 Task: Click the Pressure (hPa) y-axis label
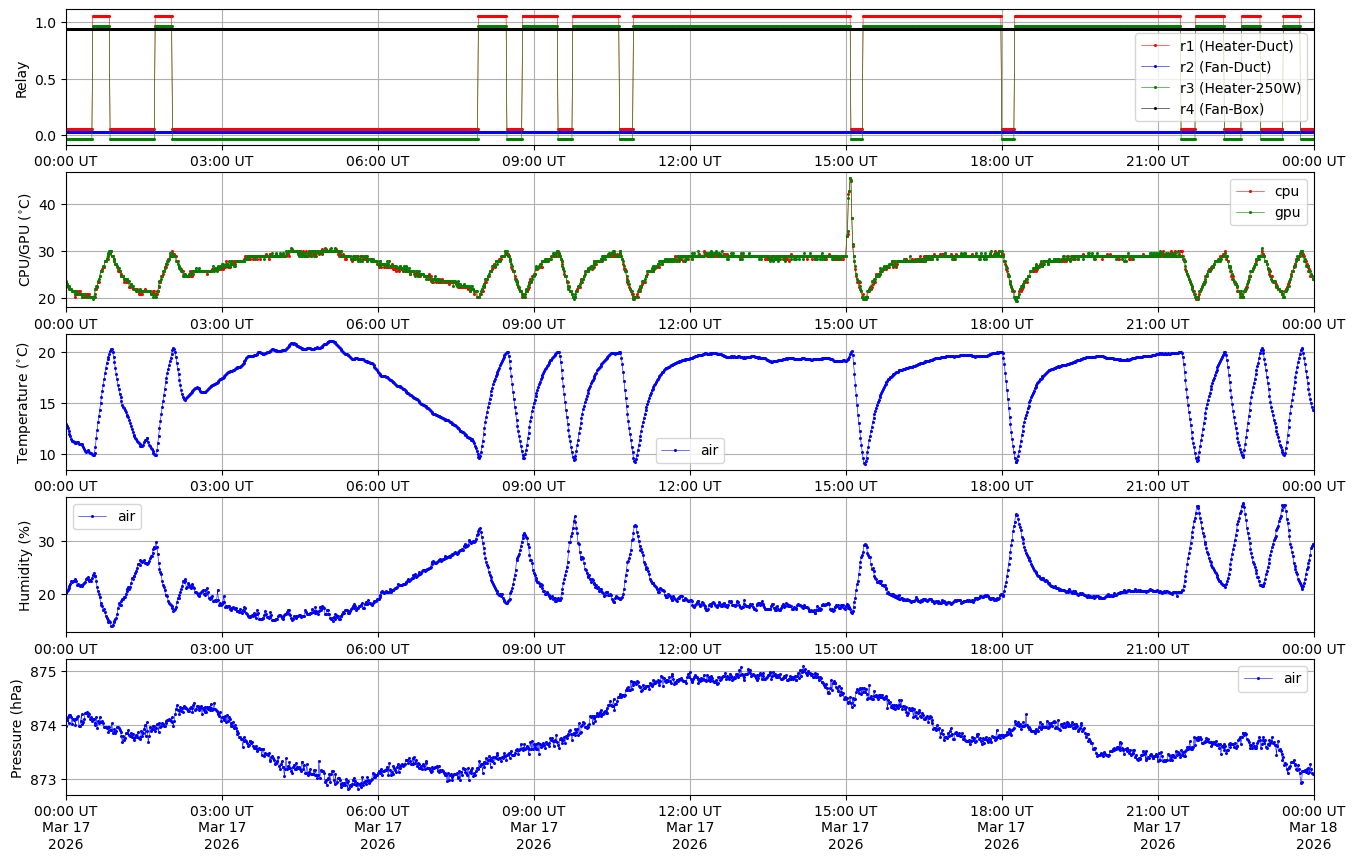17,727
